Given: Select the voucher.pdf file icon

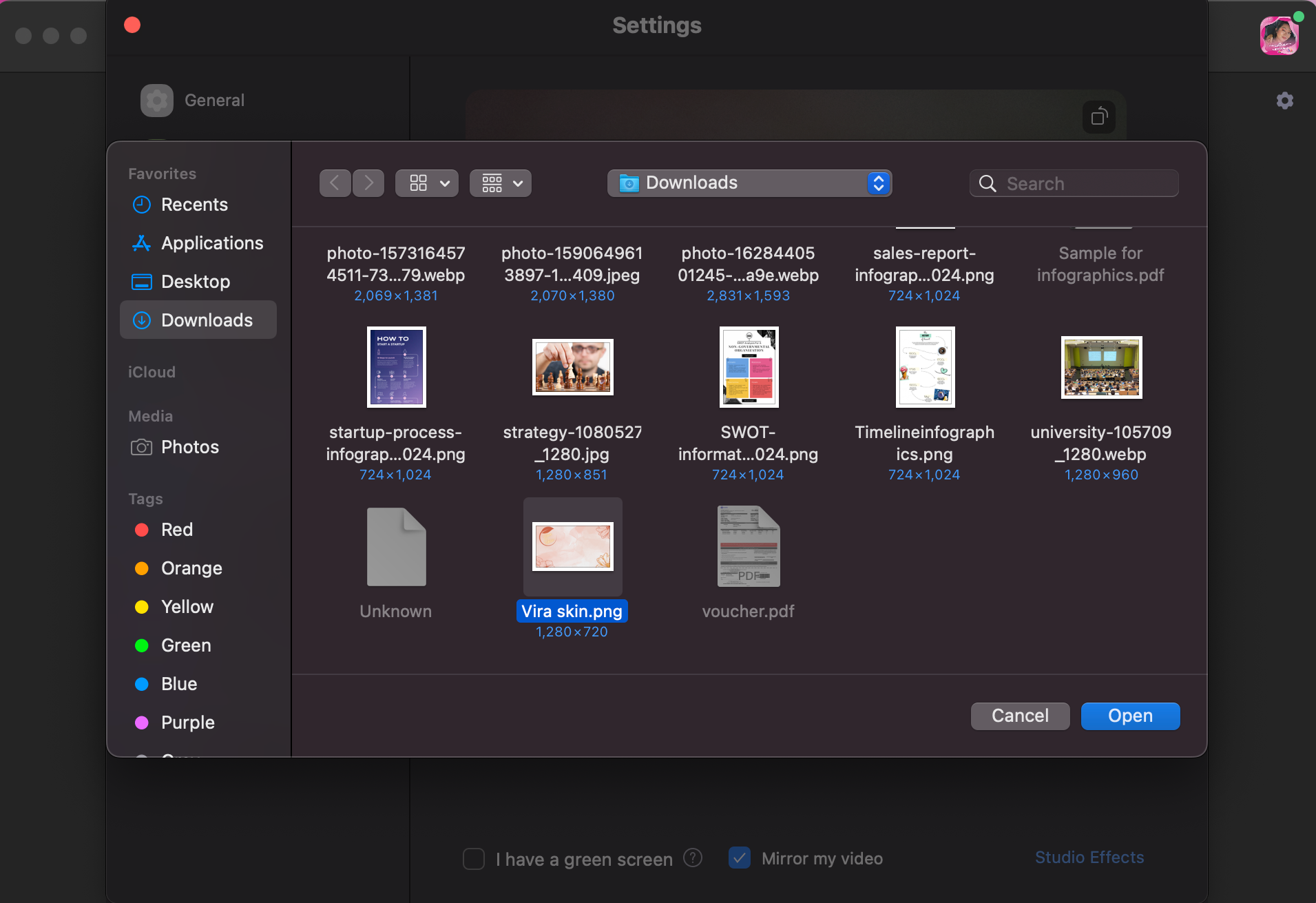Looking at the screenshot, I should point(749,547).
